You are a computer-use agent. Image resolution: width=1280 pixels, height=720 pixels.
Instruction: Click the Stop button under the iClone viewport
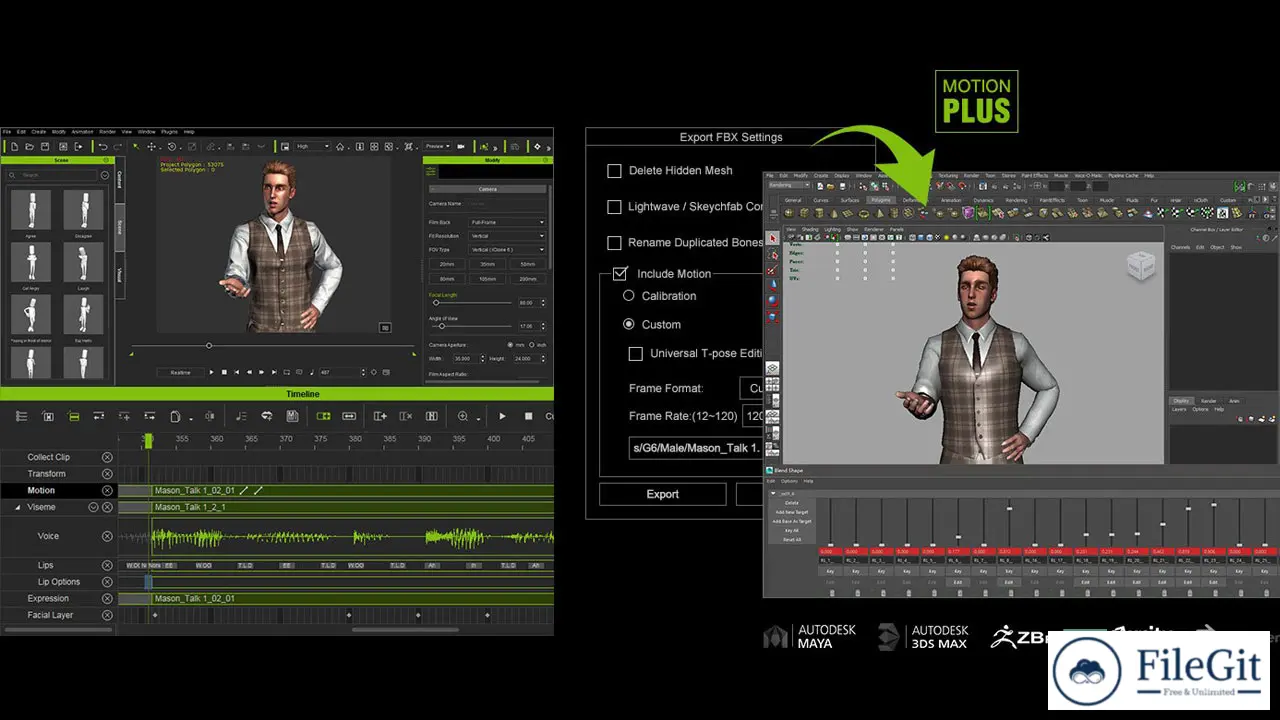click(x=224, y=372)
